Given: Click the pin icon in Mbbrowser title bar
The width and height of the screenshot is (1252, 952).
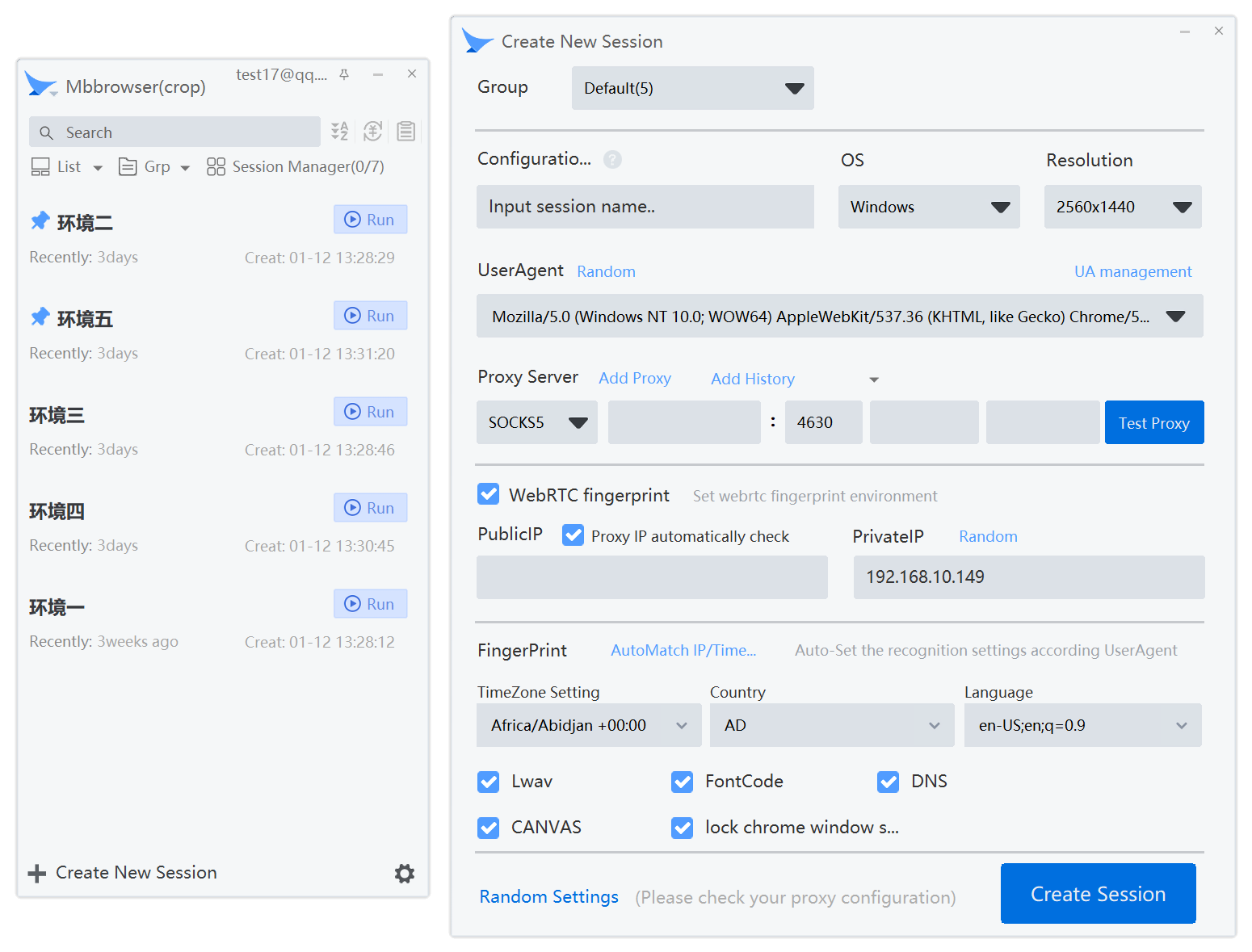Looking at the screenshot, I should [344, 74].
